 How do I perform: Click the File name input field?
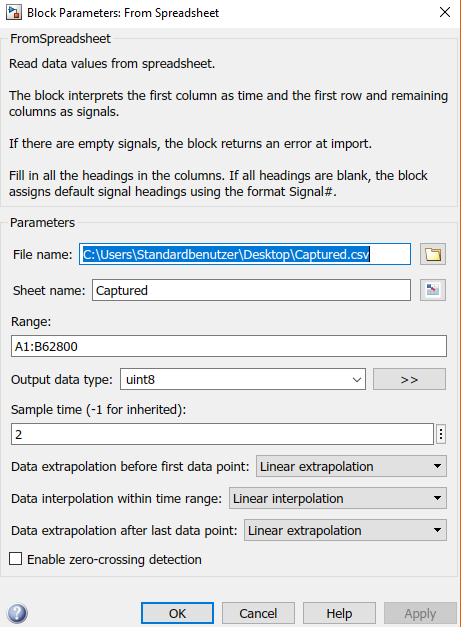point(245,254)
